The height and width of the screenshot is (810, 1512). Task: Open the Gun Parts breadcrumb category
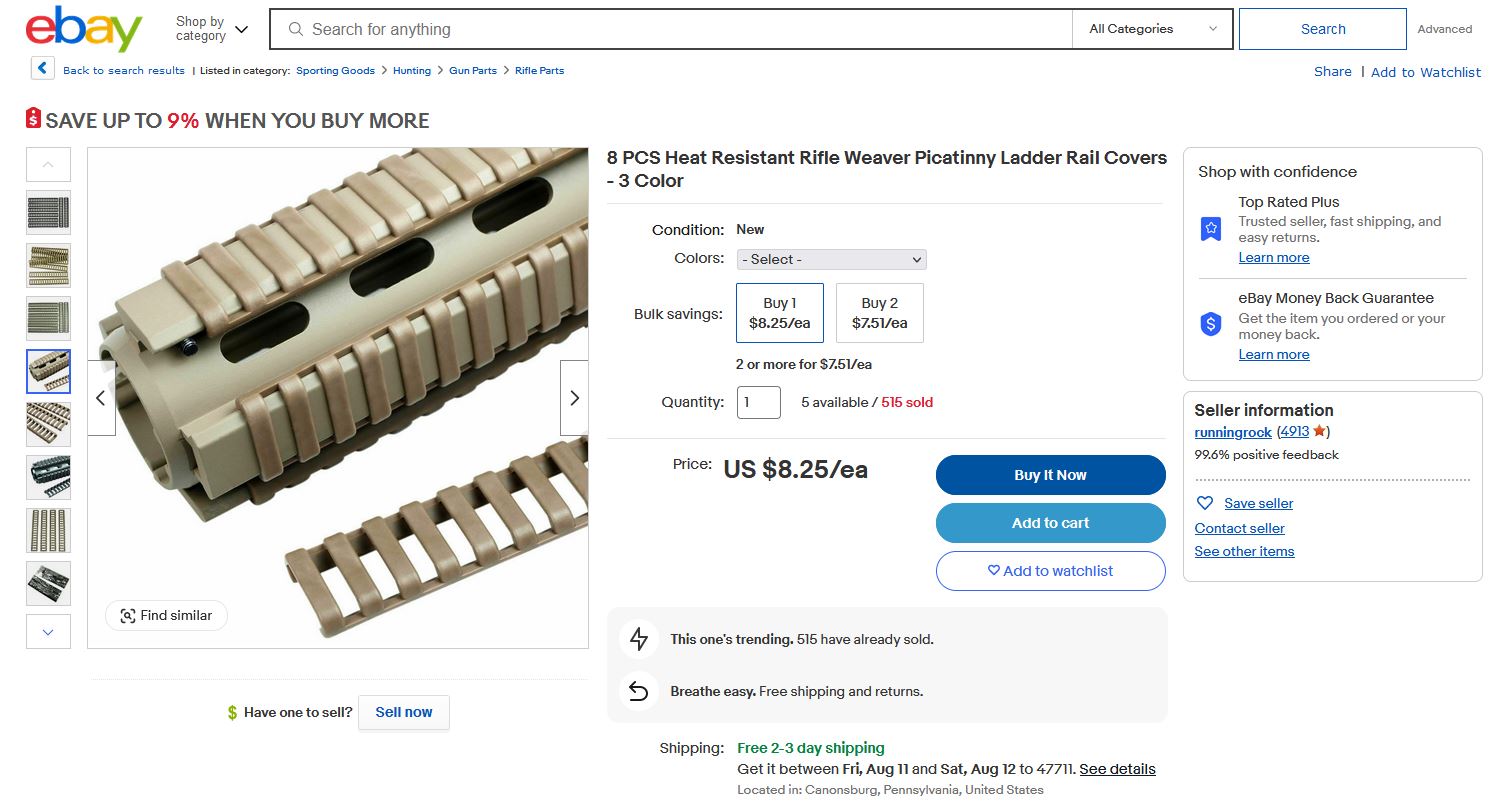click(x=473, y=70)
